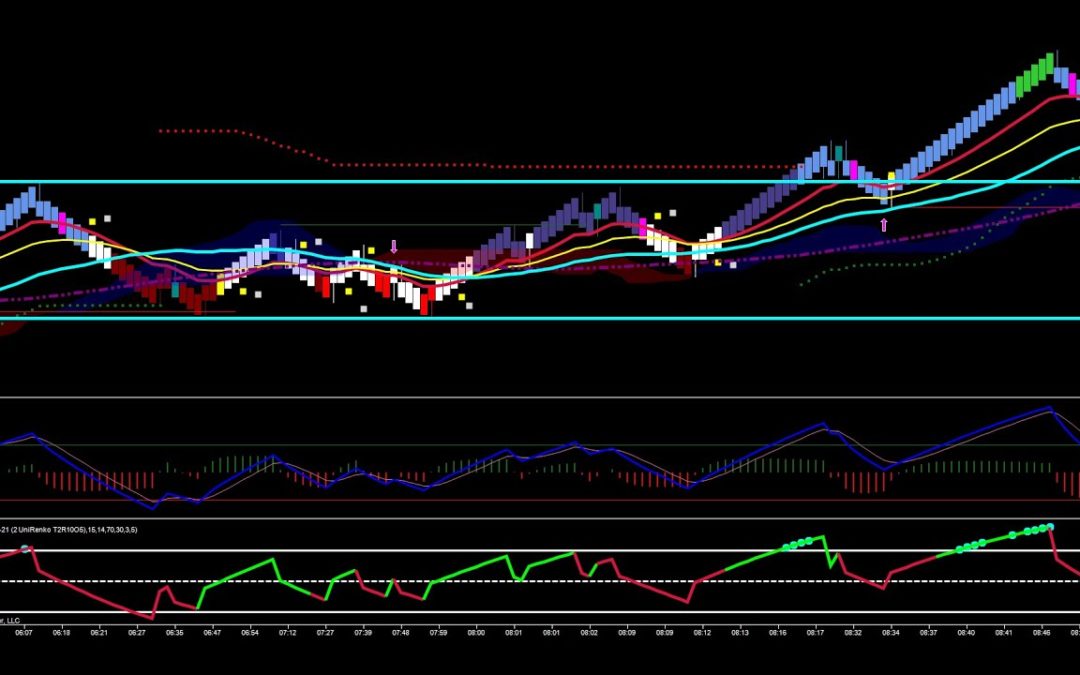
Task: Click the 08:00 time axis label
Action: pyautogui.click(x=476, y=632)
